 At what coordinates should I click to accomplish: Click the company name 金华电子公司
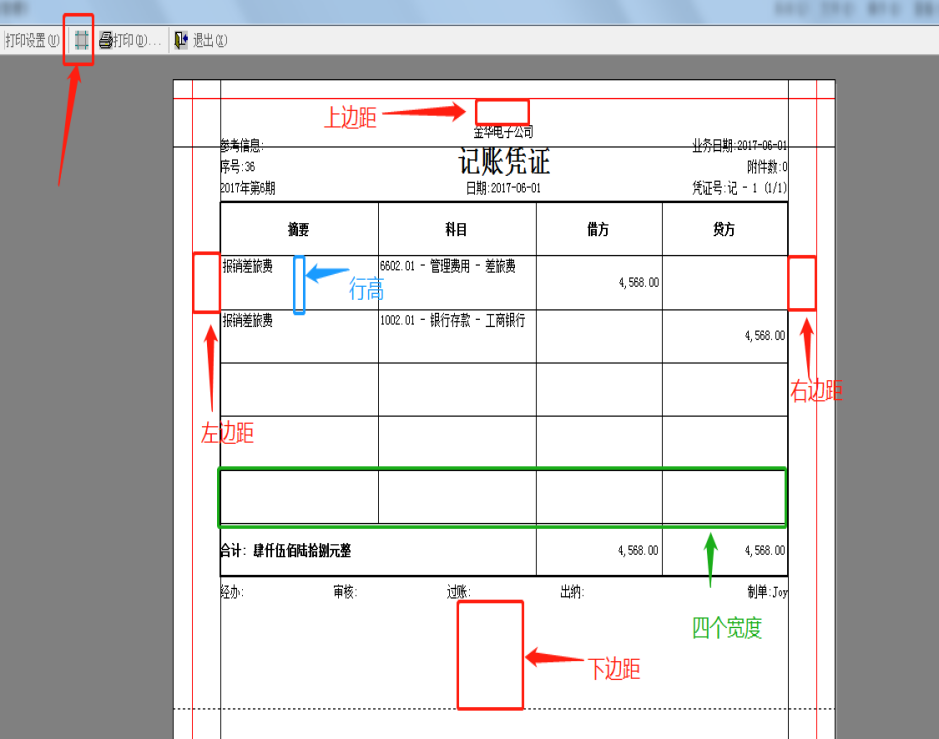pos(503,132)
